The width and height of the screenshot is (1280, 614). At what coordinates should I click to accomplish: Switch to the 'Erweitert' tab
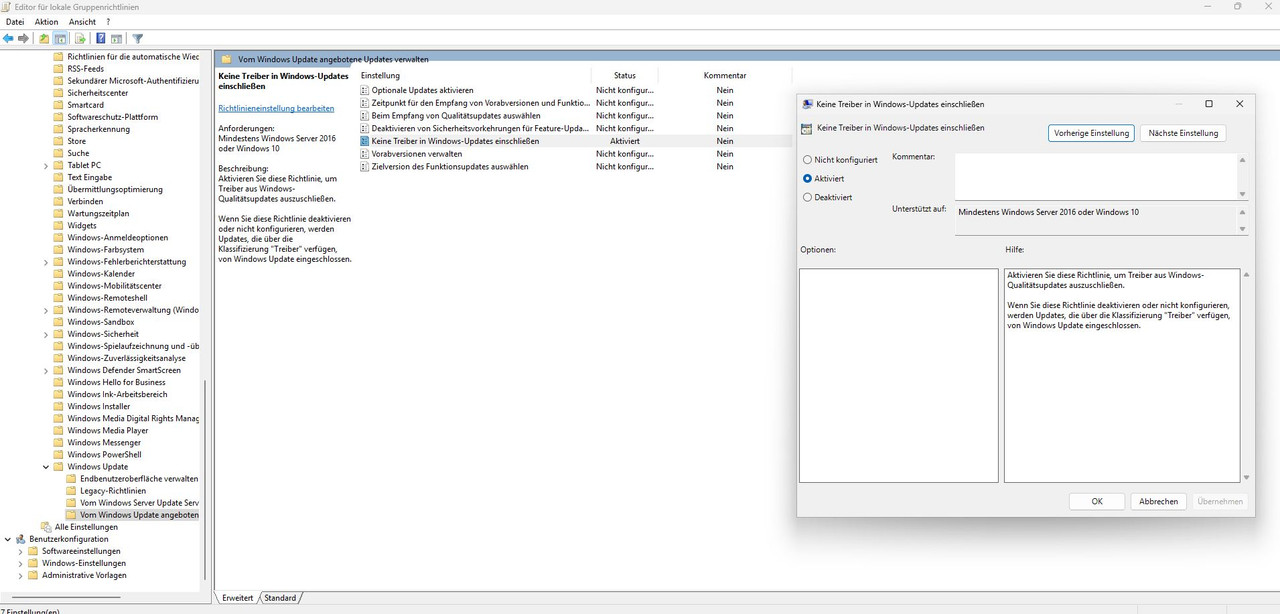coord(238,598)
